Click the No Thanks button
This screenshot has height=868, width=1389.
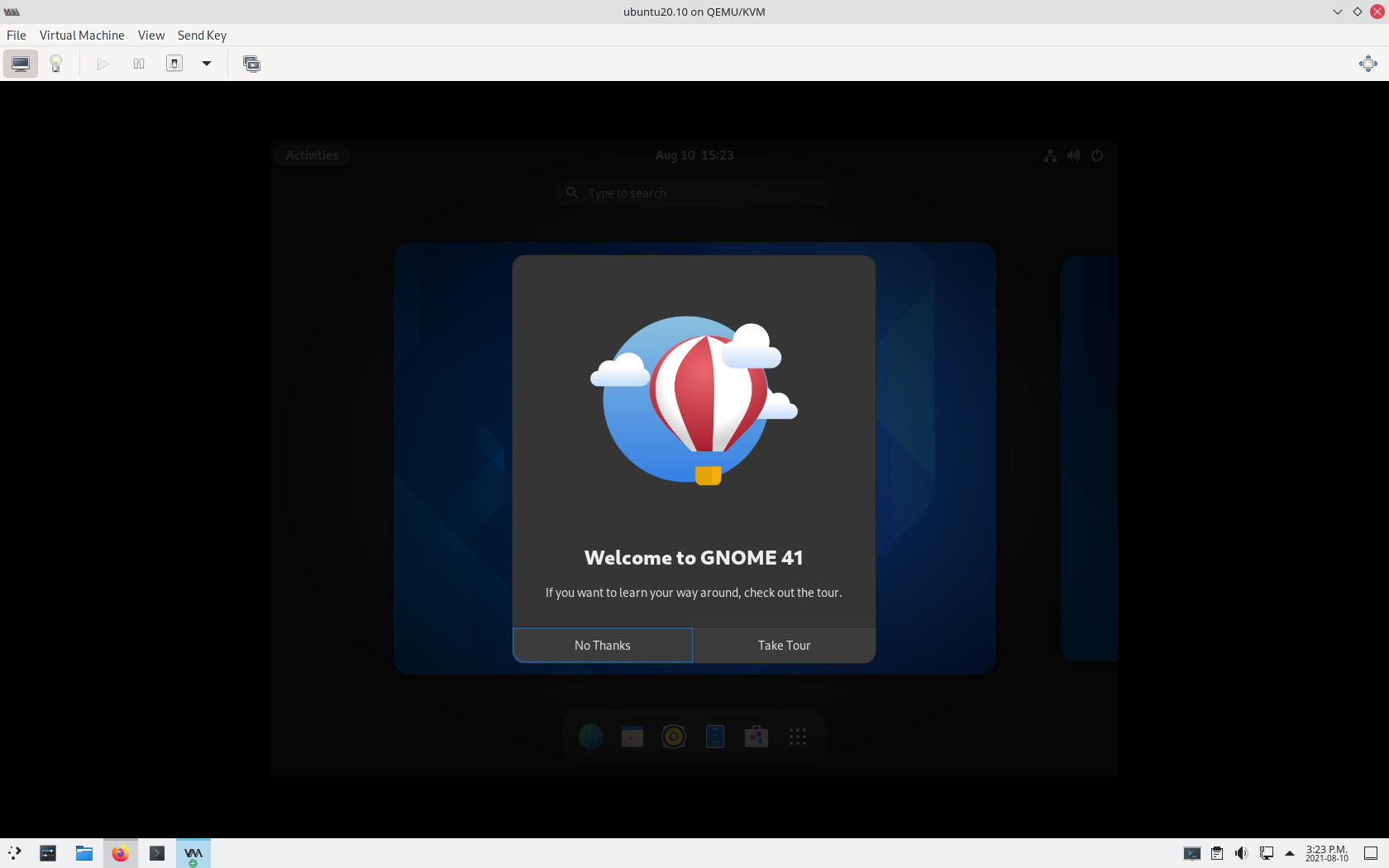click(602, 645)
